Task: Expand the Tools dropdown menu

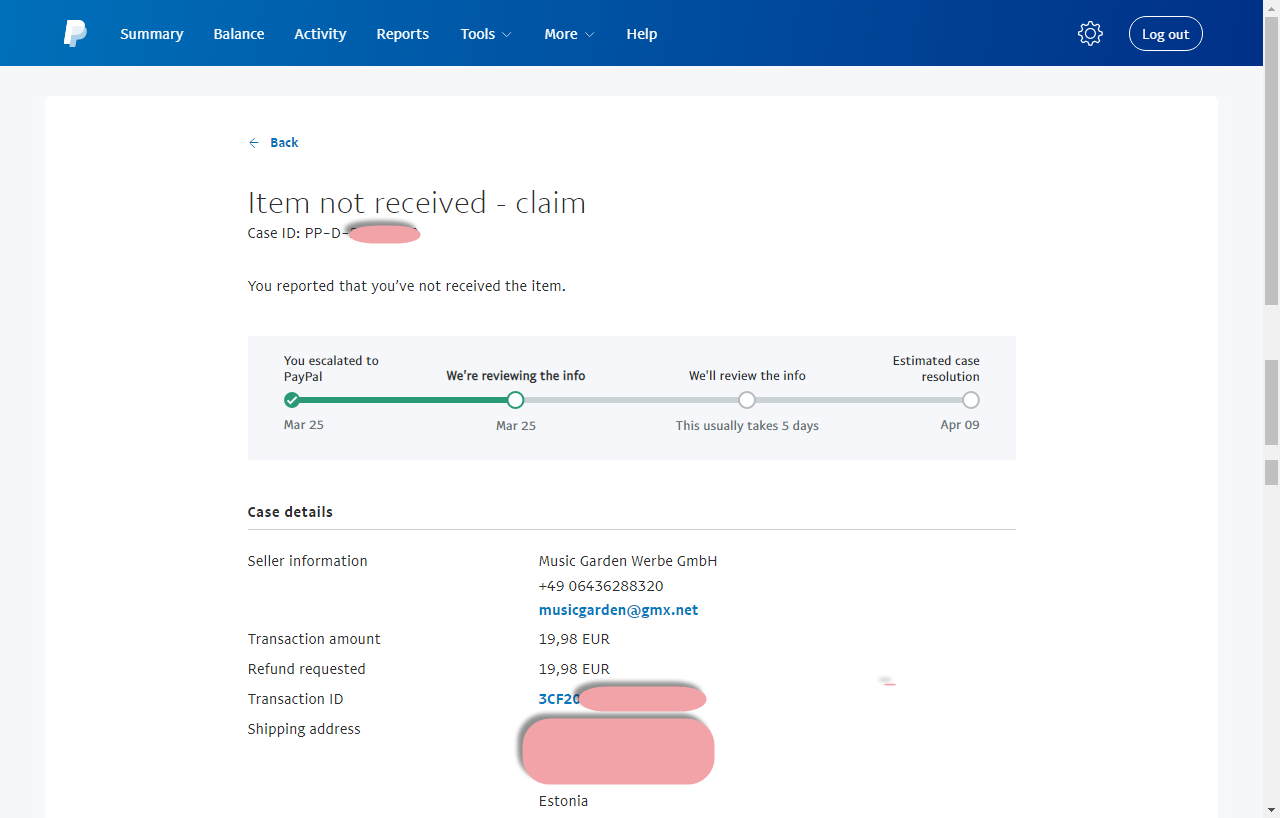Action: pyautogui.click(x=486, y=34)
